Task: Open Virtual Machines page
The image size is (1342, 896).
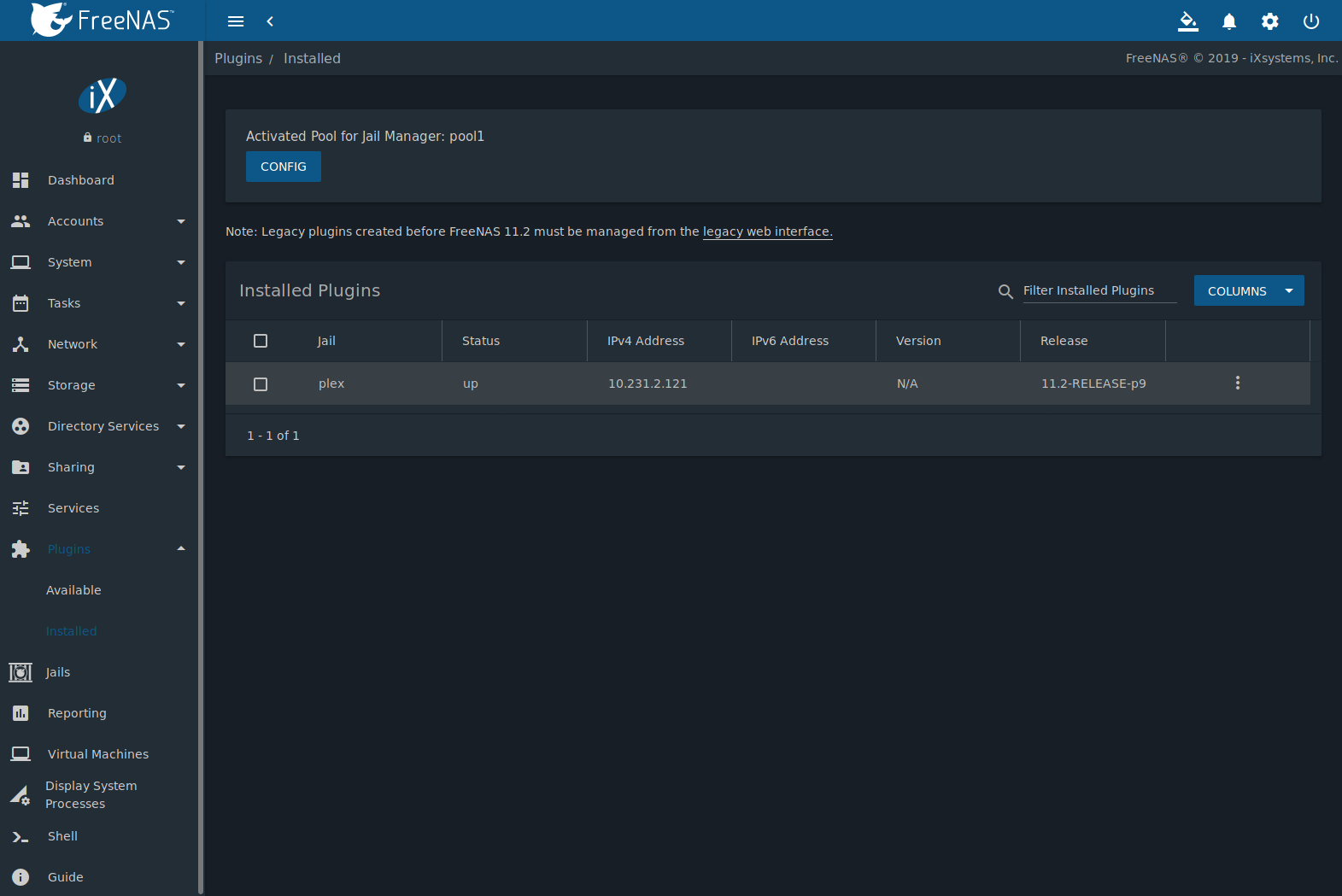Action: [x=98, y=754]
